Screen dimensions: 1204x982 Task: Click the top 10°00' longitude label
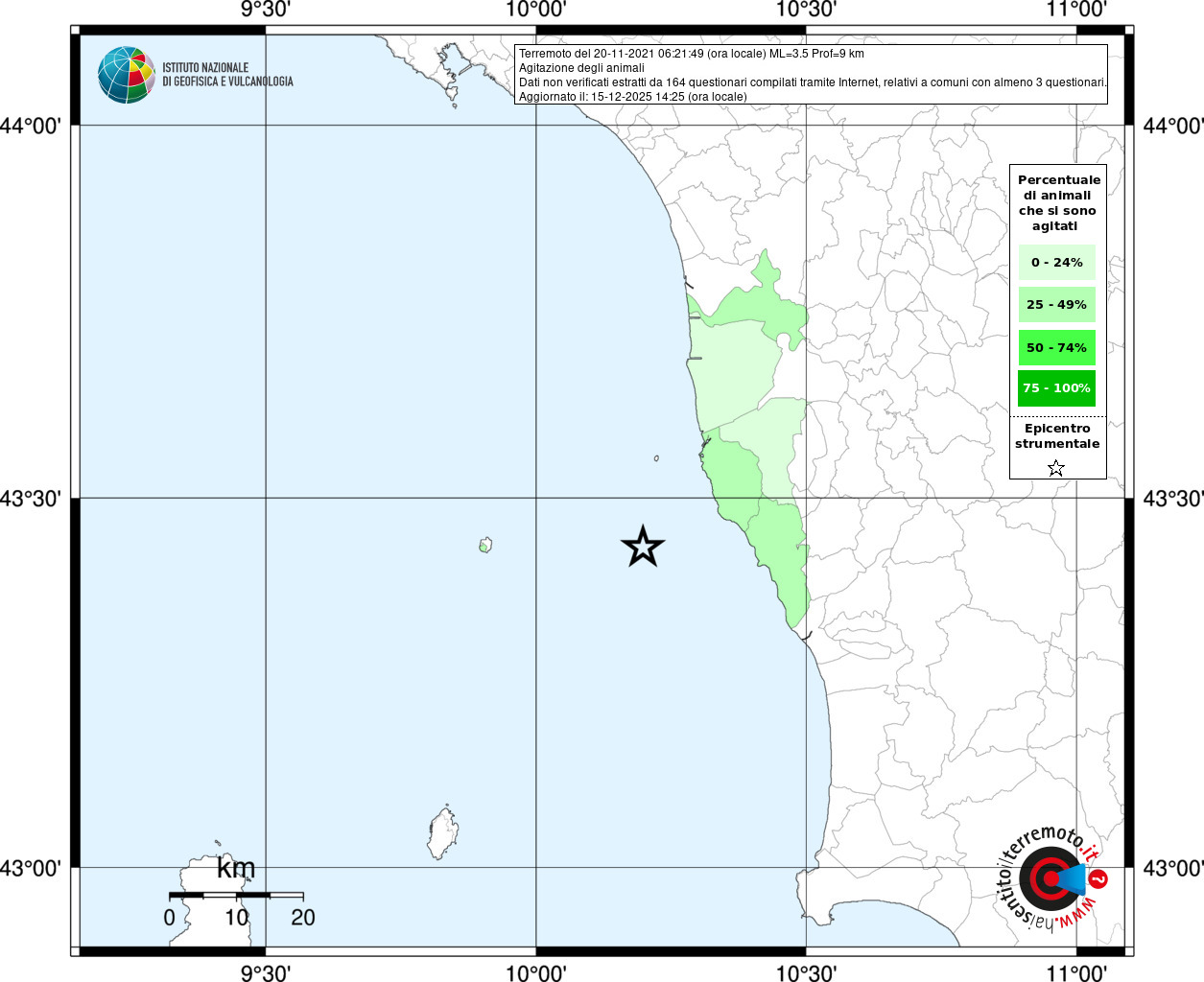click(536, 10)
